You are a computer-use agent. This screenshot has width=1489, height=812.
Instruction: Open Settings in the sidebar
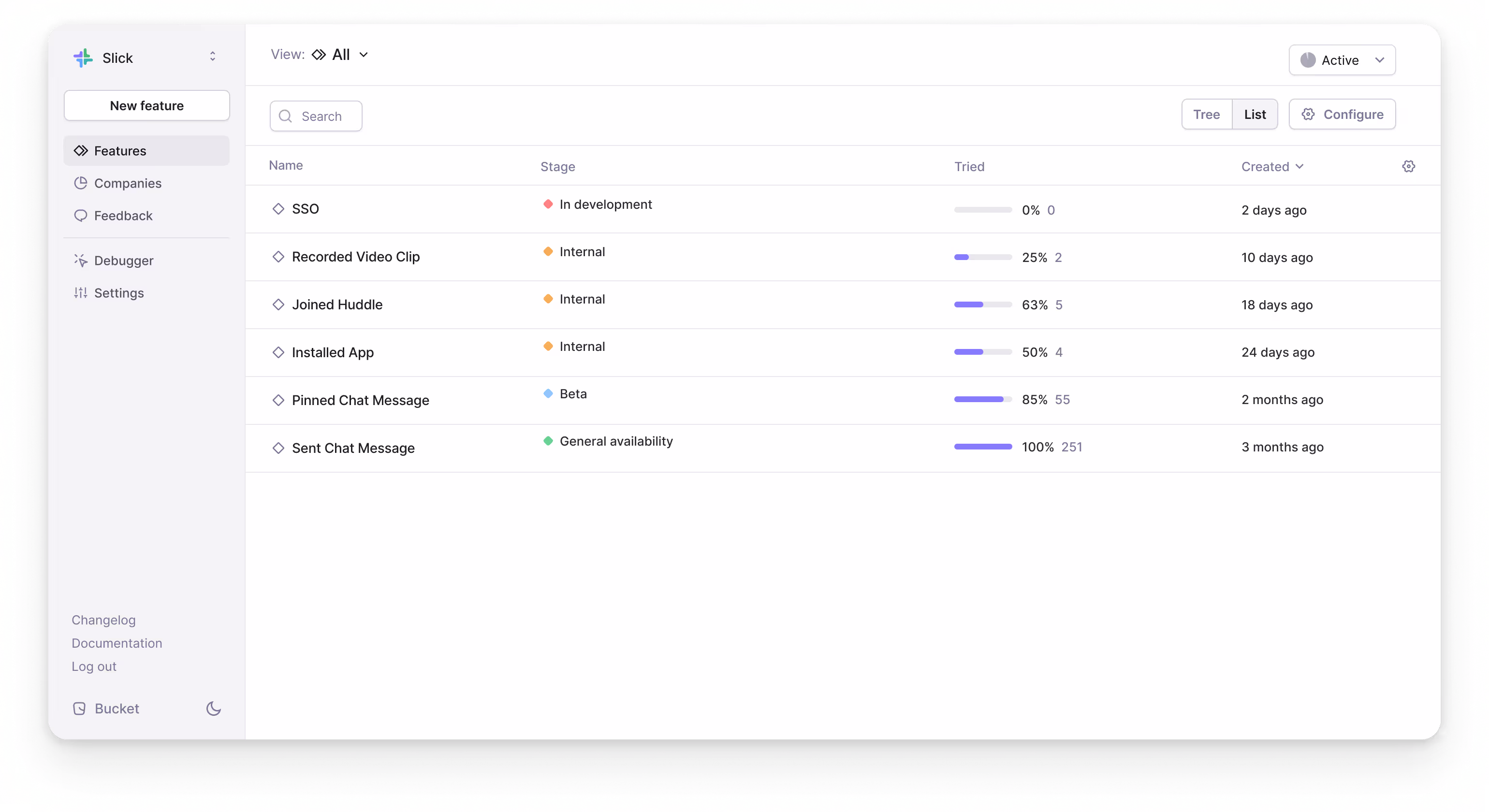(147, 293)
